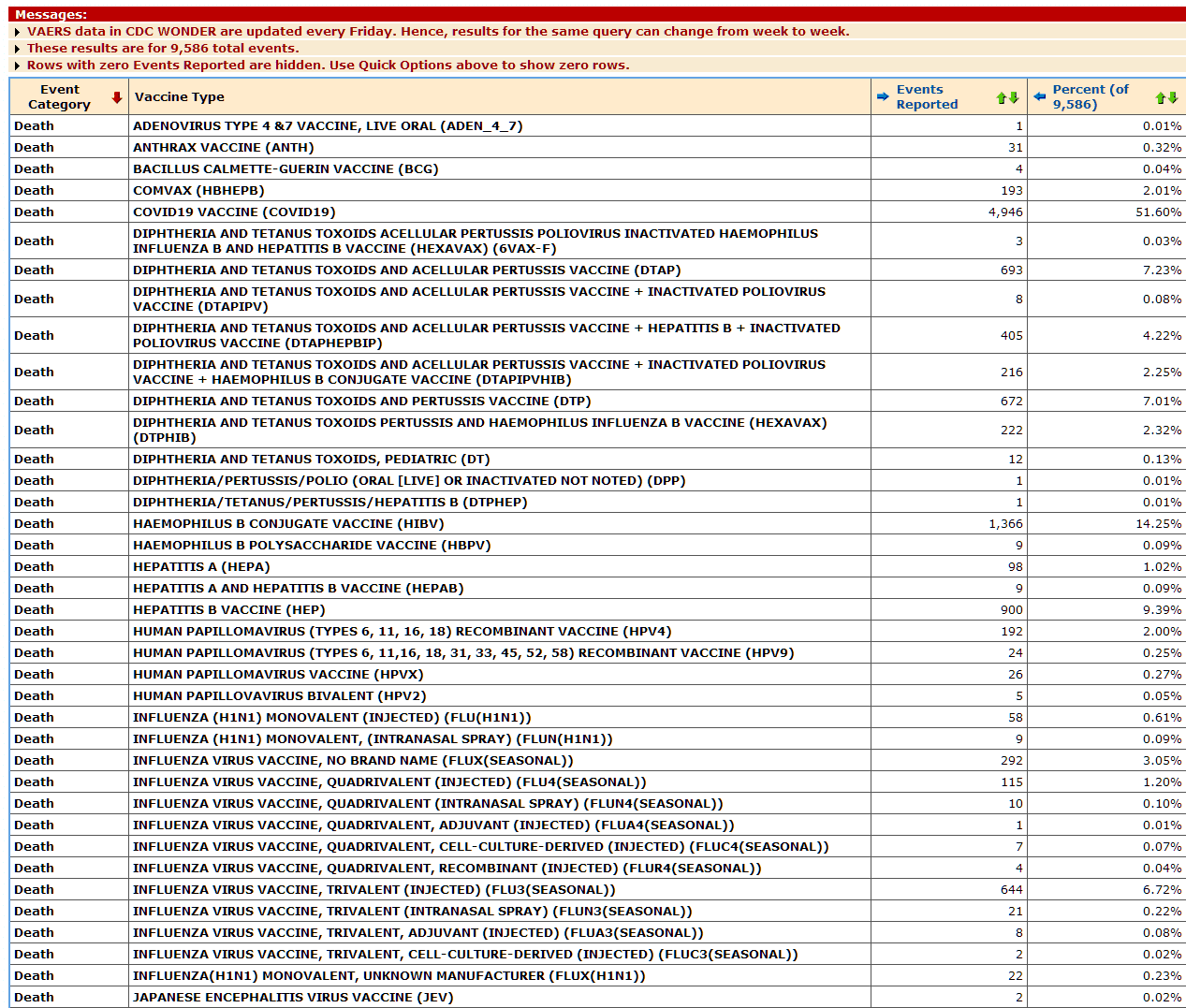1186x1008 pixels.
Task: Click BACILLUS CALMETTE-GUERIN VACCINE (BCG) label
Action: (286, 169)
